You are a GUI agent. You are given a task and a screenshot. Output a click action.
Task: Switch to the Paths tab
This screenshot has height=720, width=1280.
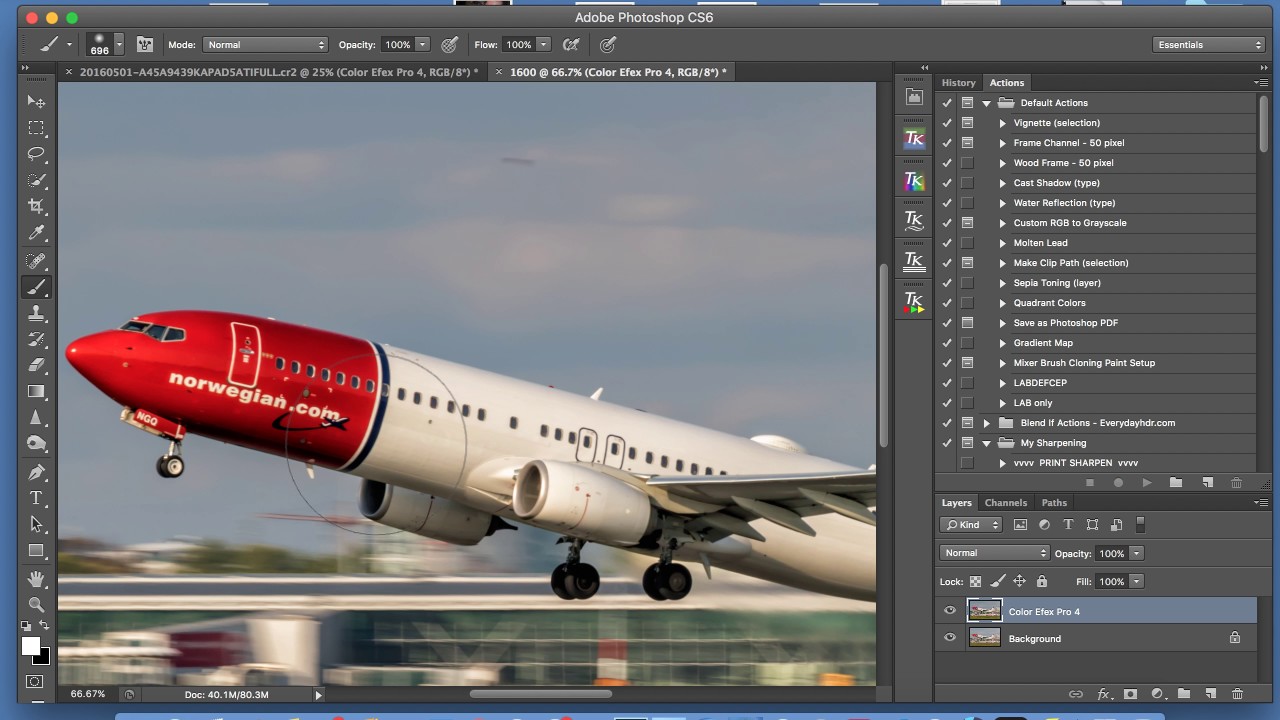pos(1054,503)
